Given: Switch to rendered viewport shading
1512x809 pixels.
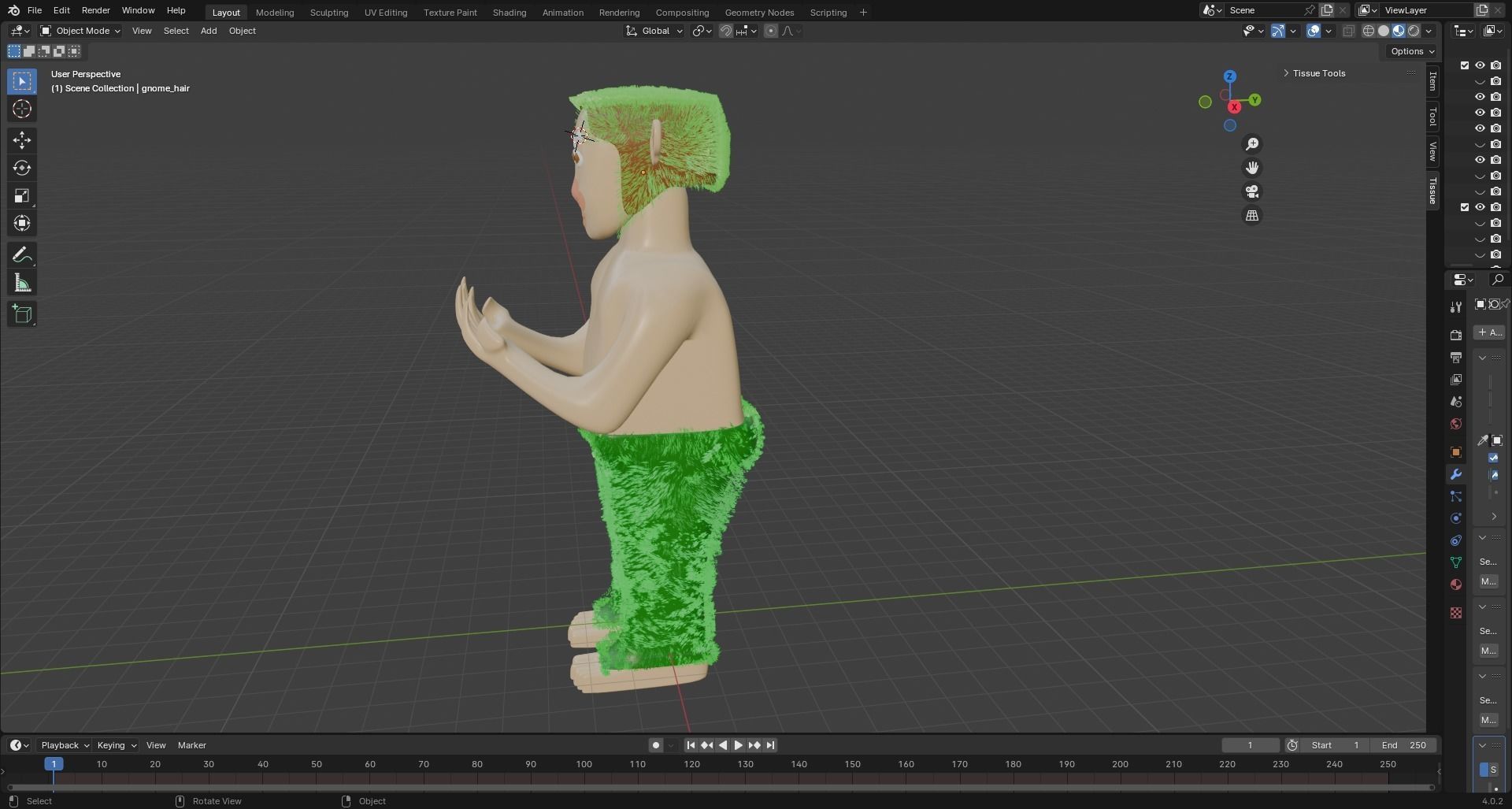Looking at the screenshot, I should click(x=1414, y=31).
